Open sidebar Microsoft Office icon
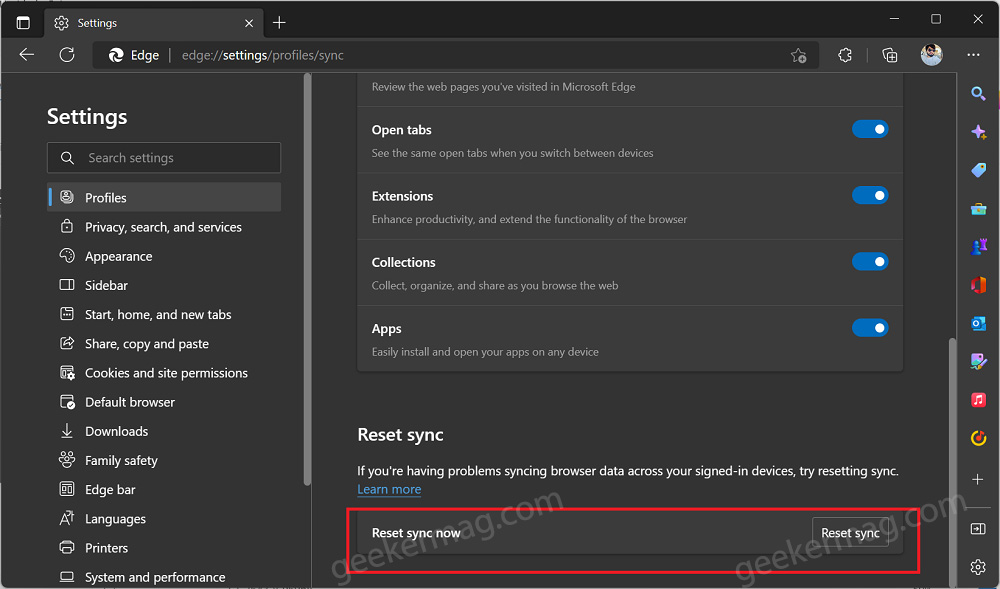Image resolution: width=1000 pixels, height=589 pixels. point(978,285)
